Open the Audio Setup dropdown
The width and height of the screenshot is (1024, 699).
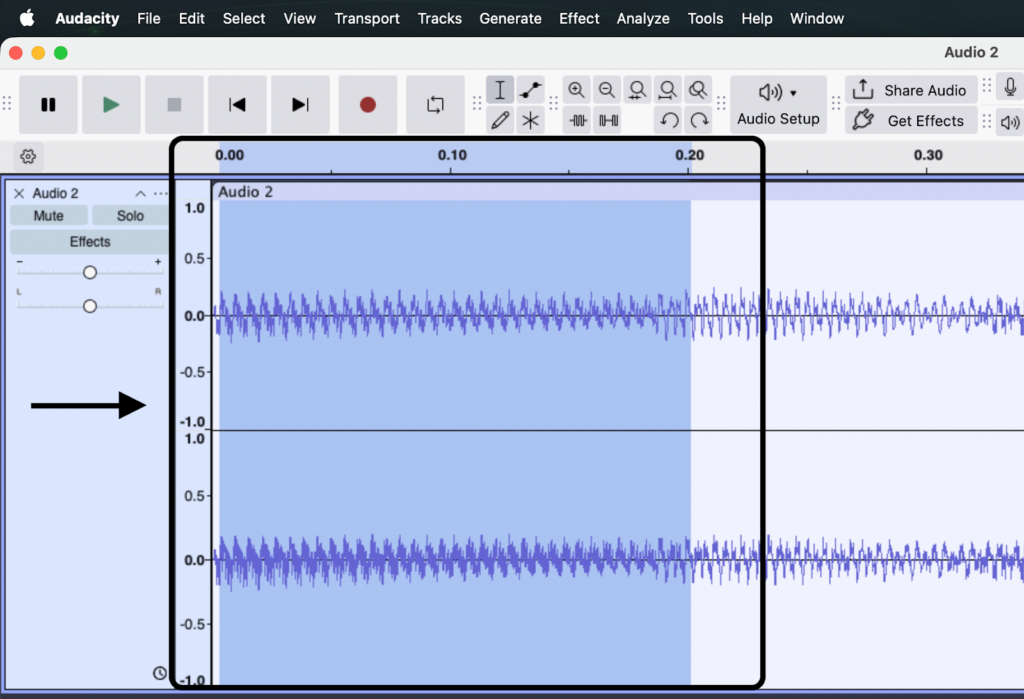(x=778, y=104)
